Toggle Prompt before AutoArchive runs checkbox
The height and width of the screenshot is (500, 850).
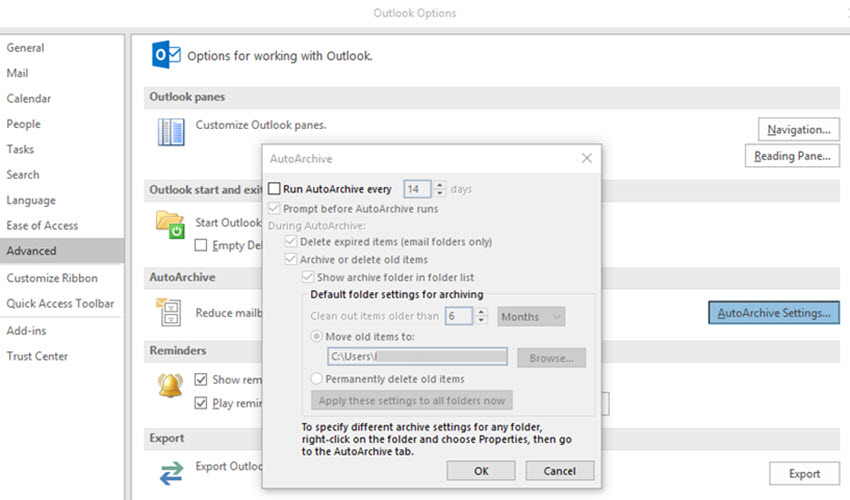274,208
